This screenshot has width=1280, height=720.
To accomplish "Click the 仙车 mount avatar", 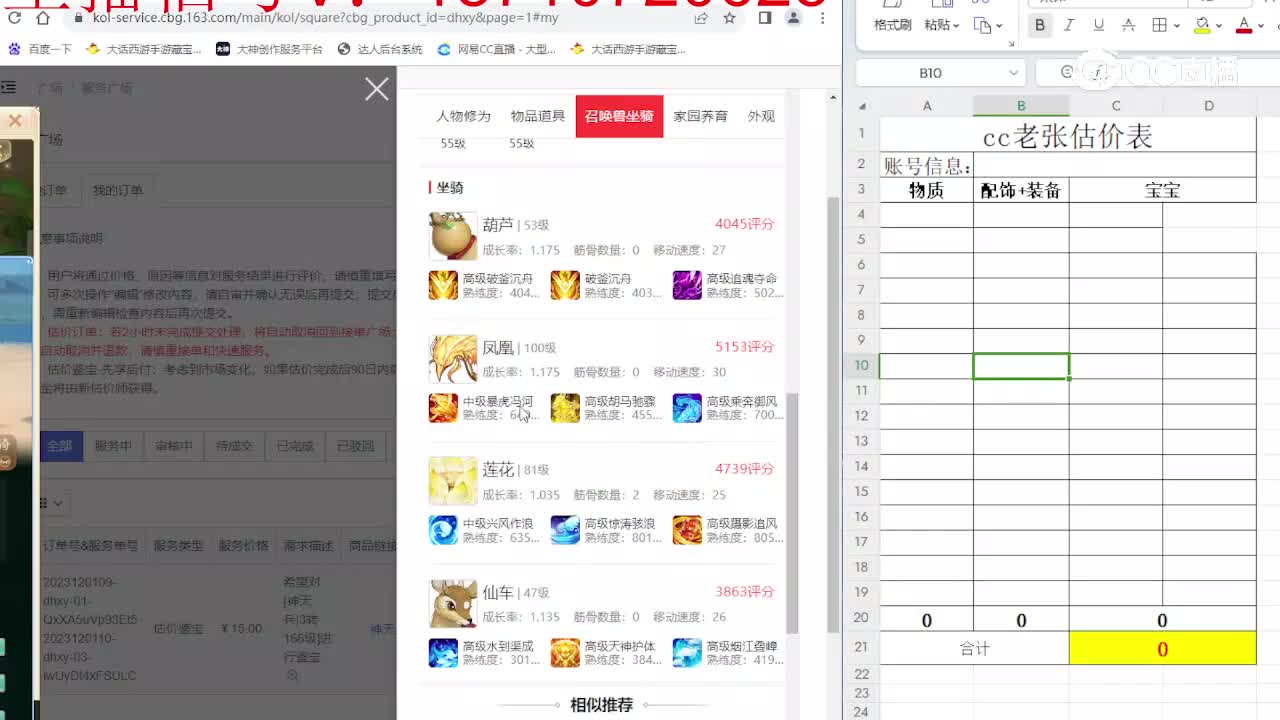I will coord(453,604).
